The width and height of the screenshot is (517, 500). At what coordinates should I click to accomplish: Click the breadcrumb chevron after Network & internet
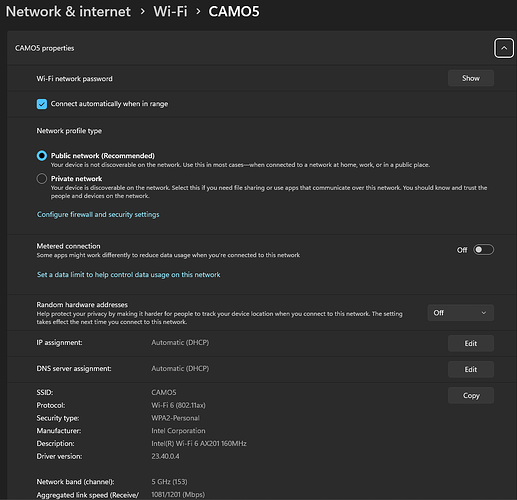143,12
